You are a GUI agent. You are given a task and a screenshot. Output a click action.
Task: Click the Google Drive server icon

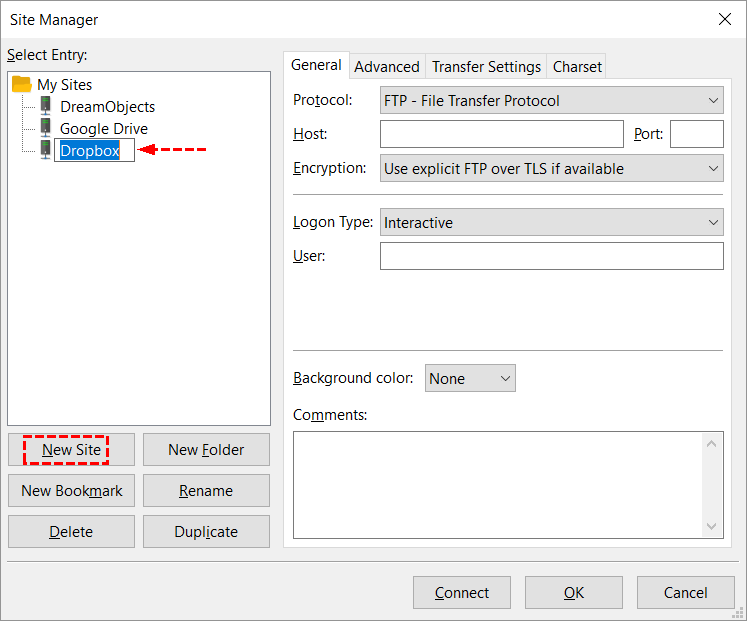point(45,128)
